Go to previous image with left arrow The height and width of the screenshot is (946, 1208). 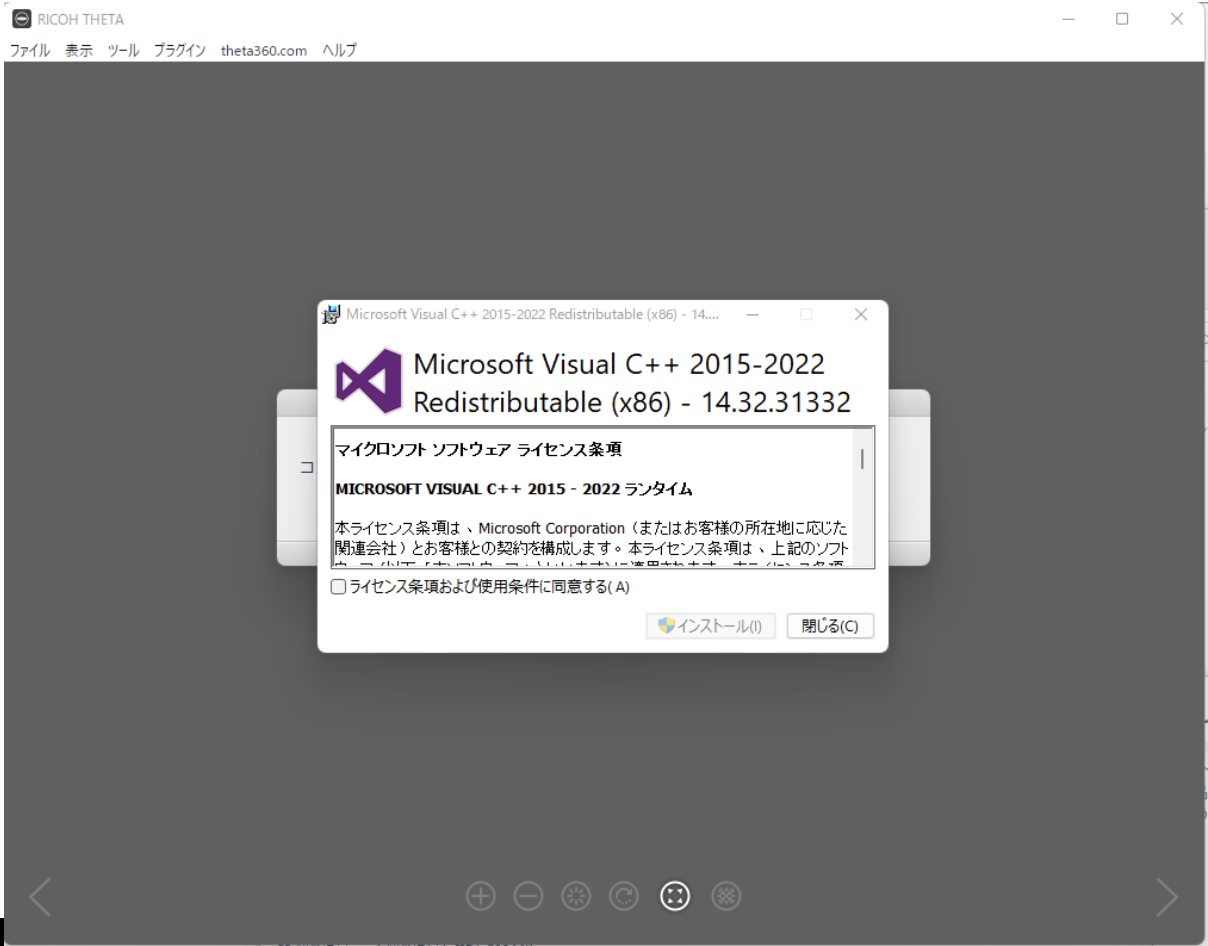click(40, 897)
